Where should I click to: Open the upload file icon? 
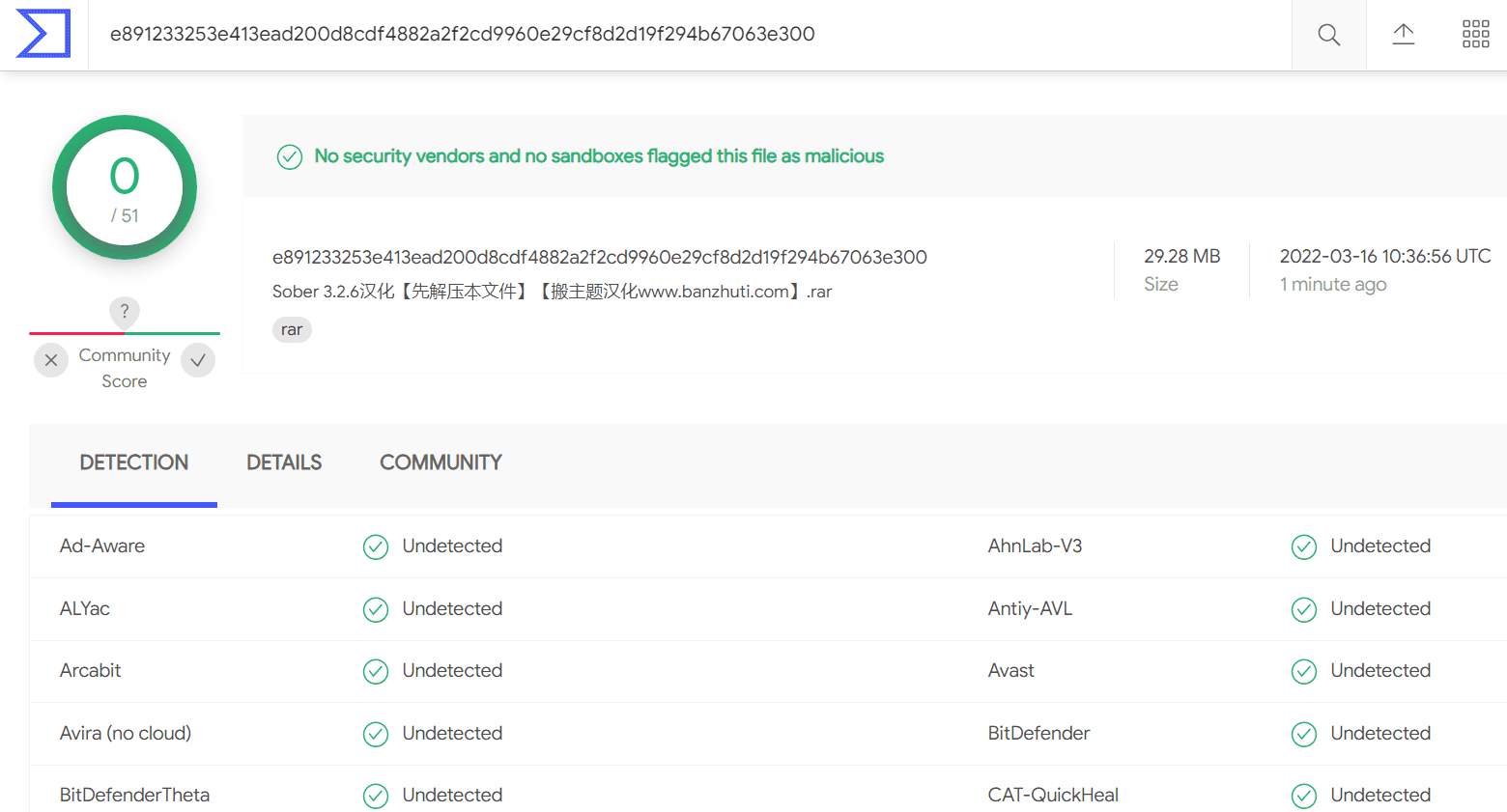(x=1403, y=35)
